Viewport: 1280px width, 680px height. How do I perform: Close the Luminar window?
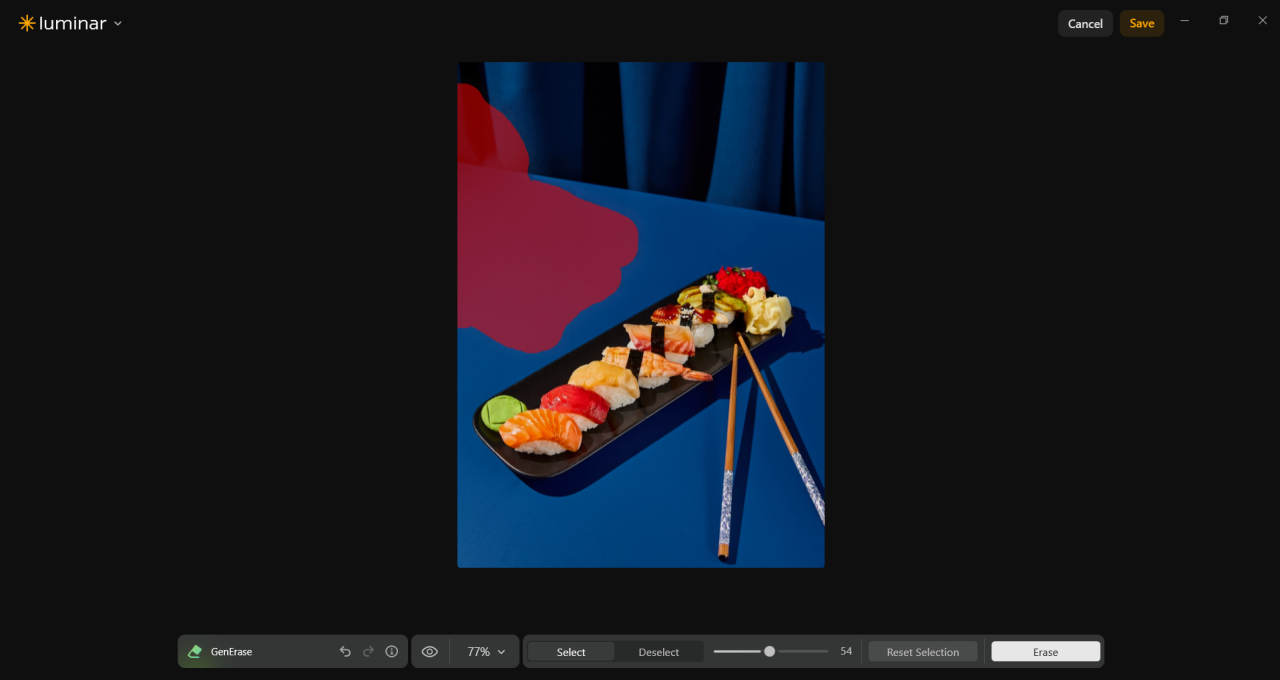click(1262, 20)
